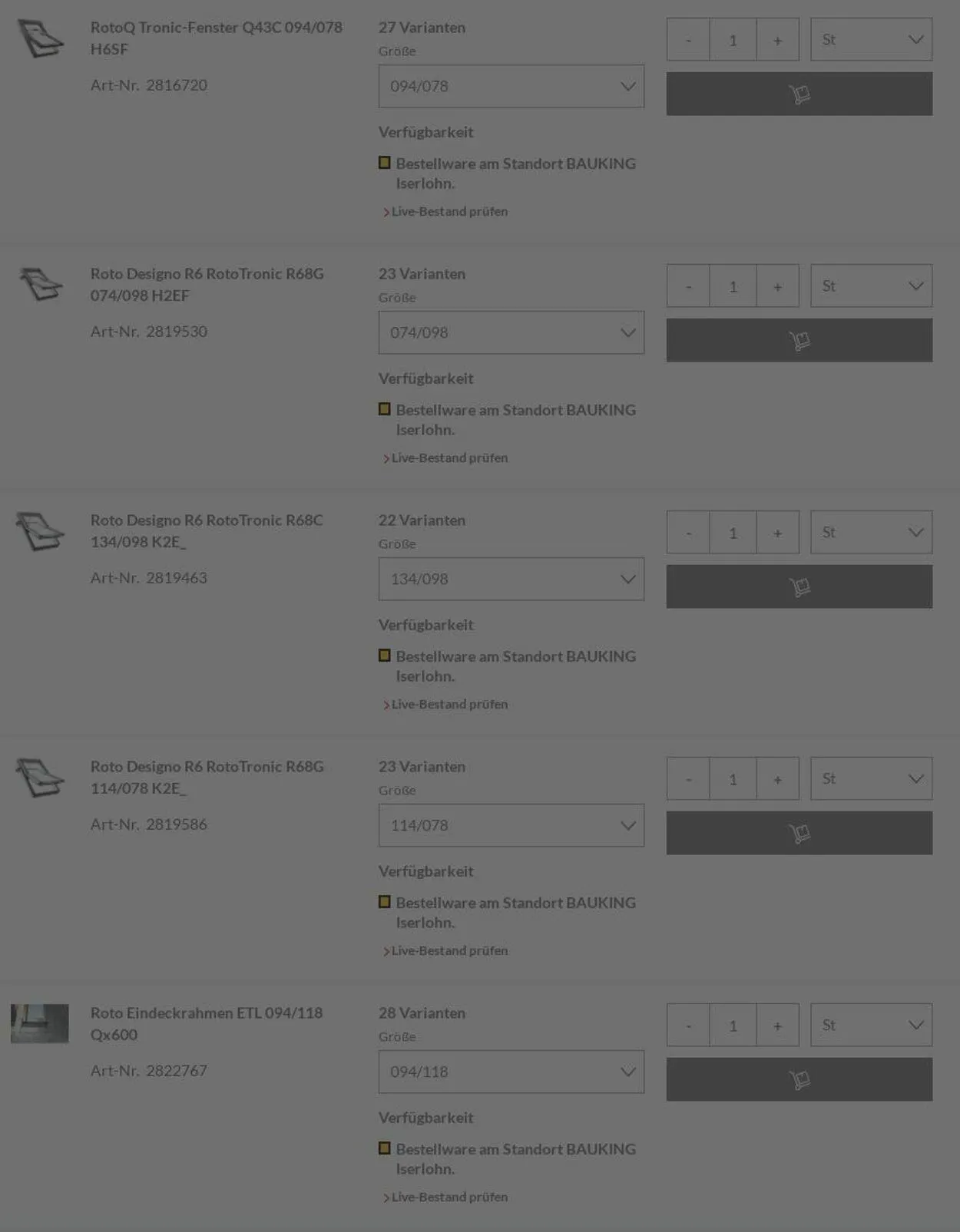The height and width of the screenshot is (1232, 960).
Task: Add Roto Designo R68C 134/098 to cart
Action: click(x=799, y=586)
